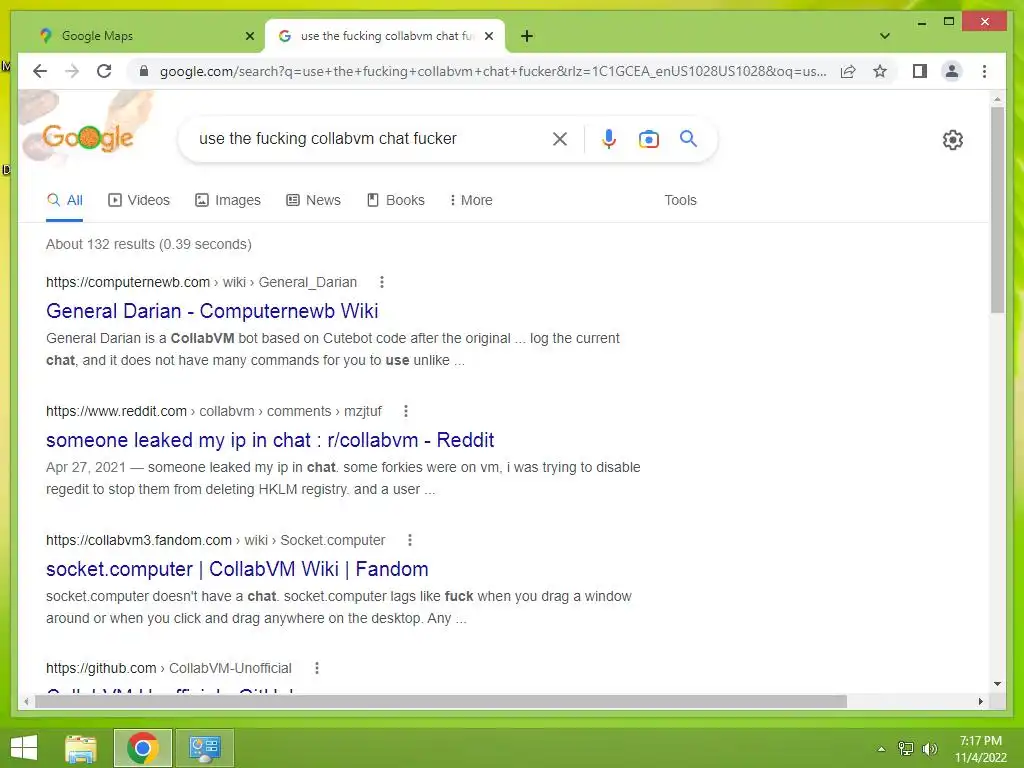Close the Google Maps tab
This screenshot has height=768, width=1024.
pyautogui.click(x=249, y=36)
